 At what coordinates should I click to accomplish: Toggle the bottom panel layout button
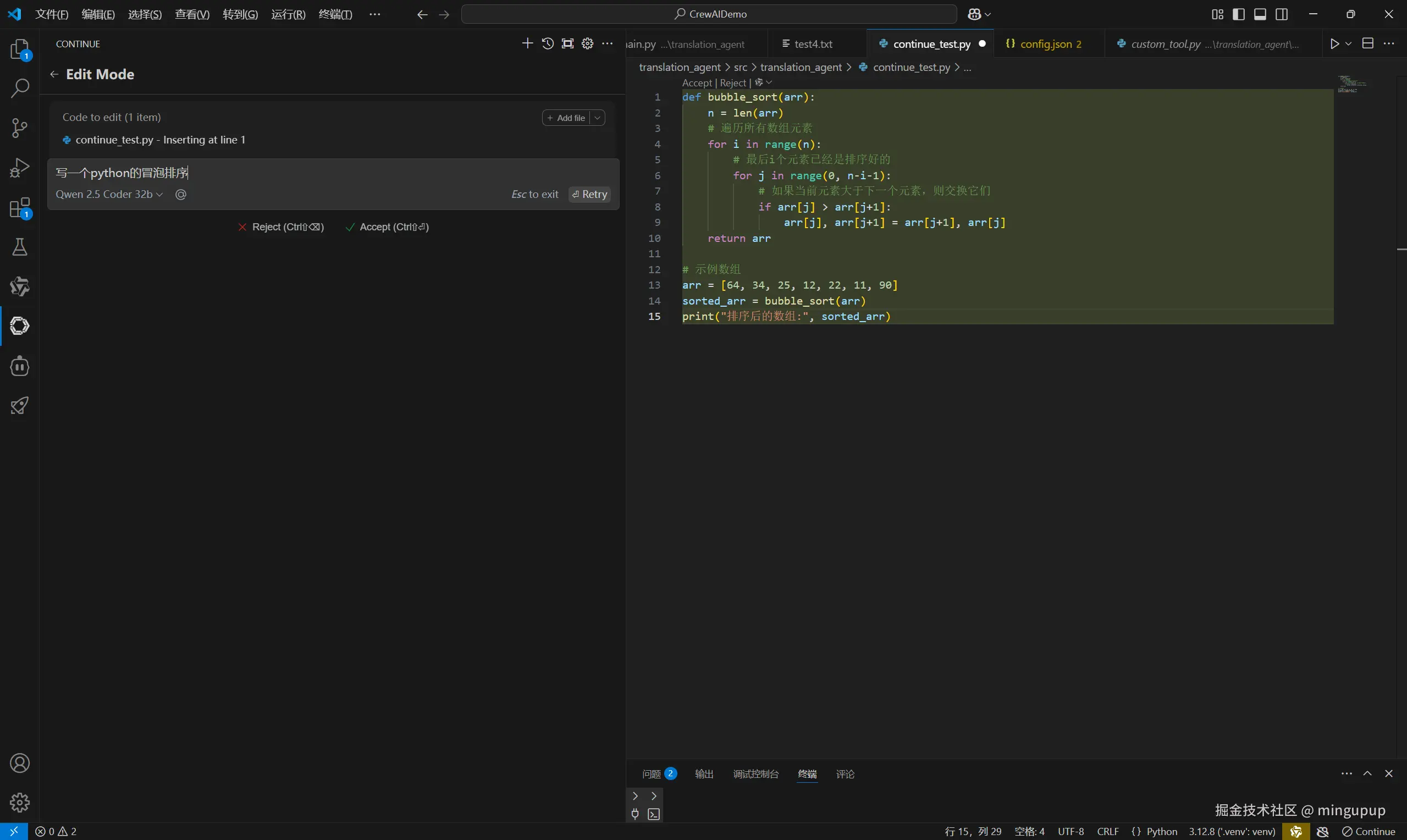point(1260,14)
